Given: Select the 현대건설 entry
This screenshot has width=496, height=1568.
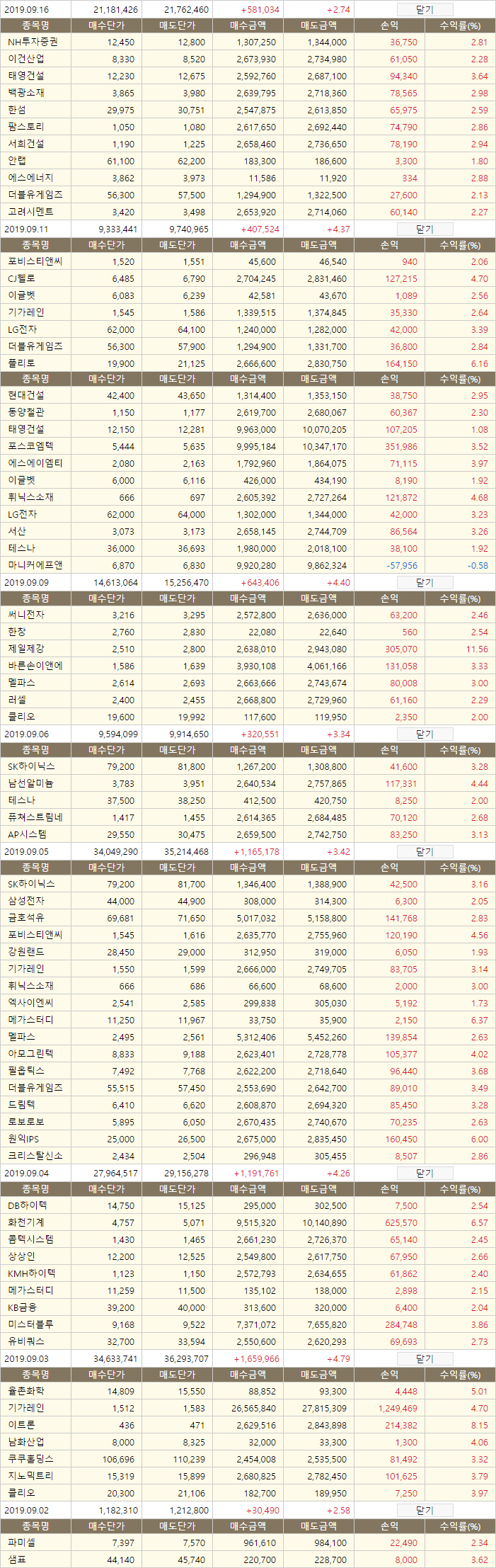Looking at the screenshot, I should tap(26, 395).
